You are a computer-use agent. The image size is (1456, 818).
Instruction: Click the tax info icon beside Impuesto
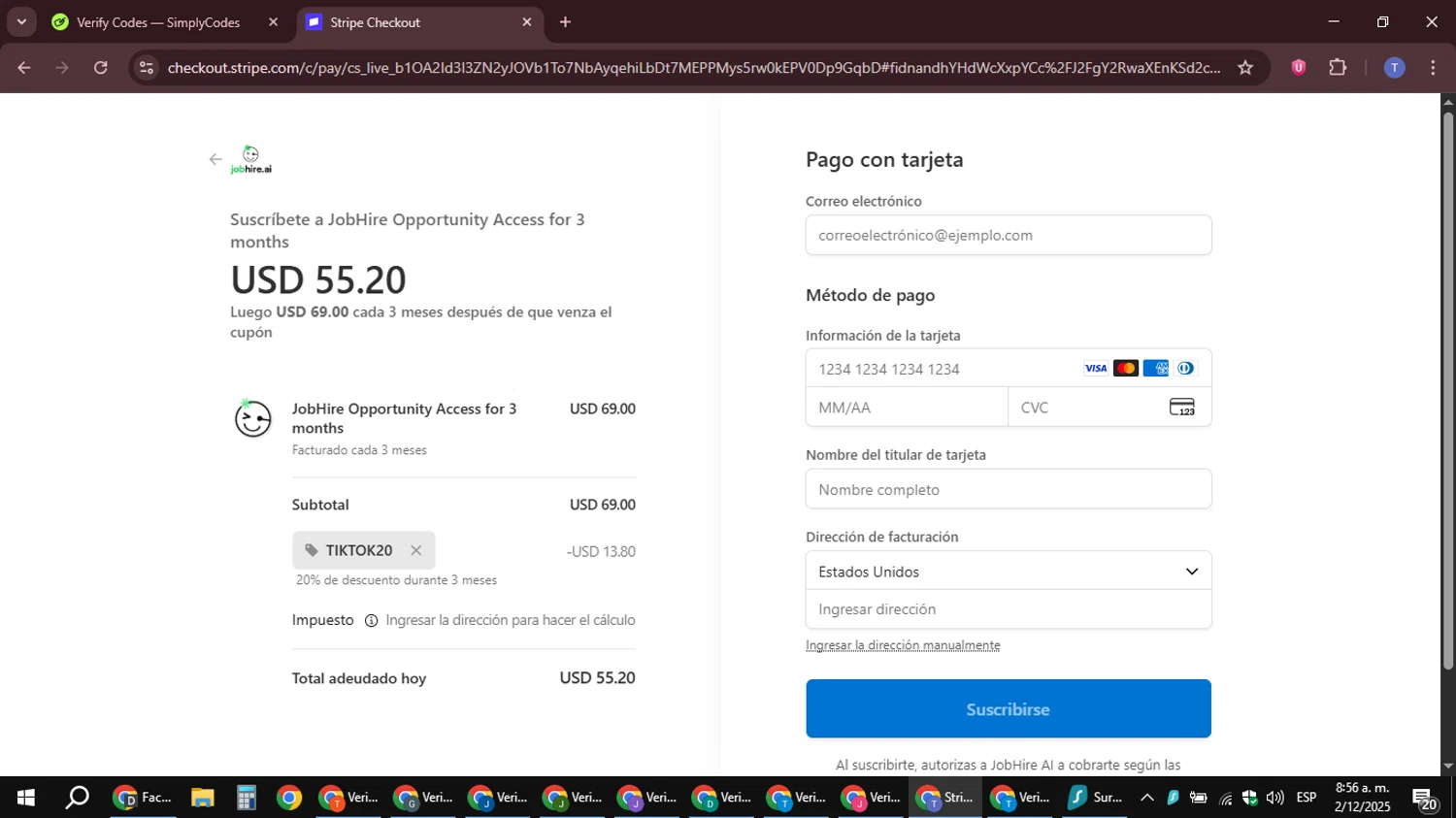tap(371, 621)
